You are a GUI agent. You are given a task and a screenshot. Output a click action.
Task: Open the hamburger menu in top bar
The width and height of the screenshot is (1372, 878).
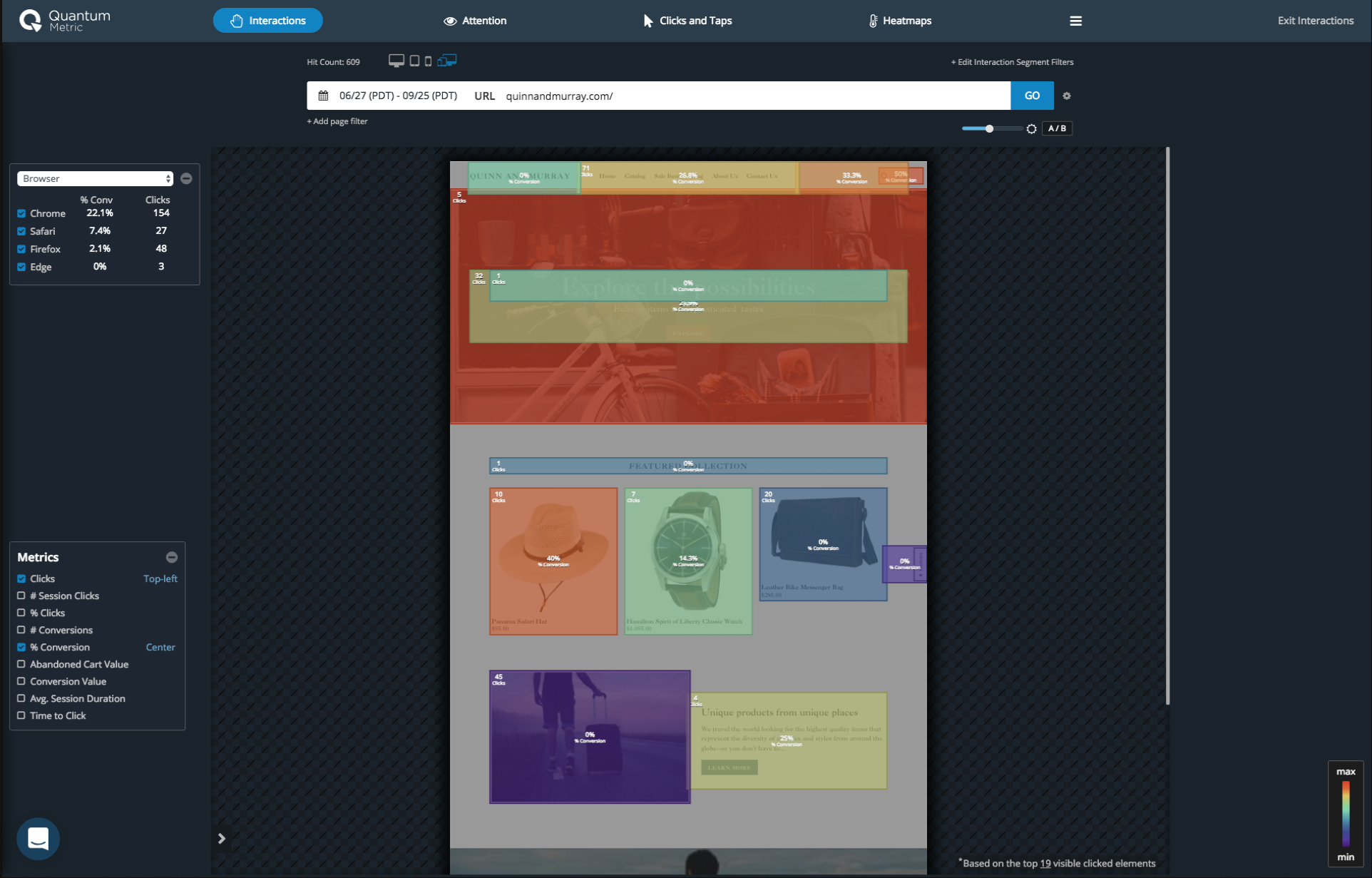coord(1075,21)
